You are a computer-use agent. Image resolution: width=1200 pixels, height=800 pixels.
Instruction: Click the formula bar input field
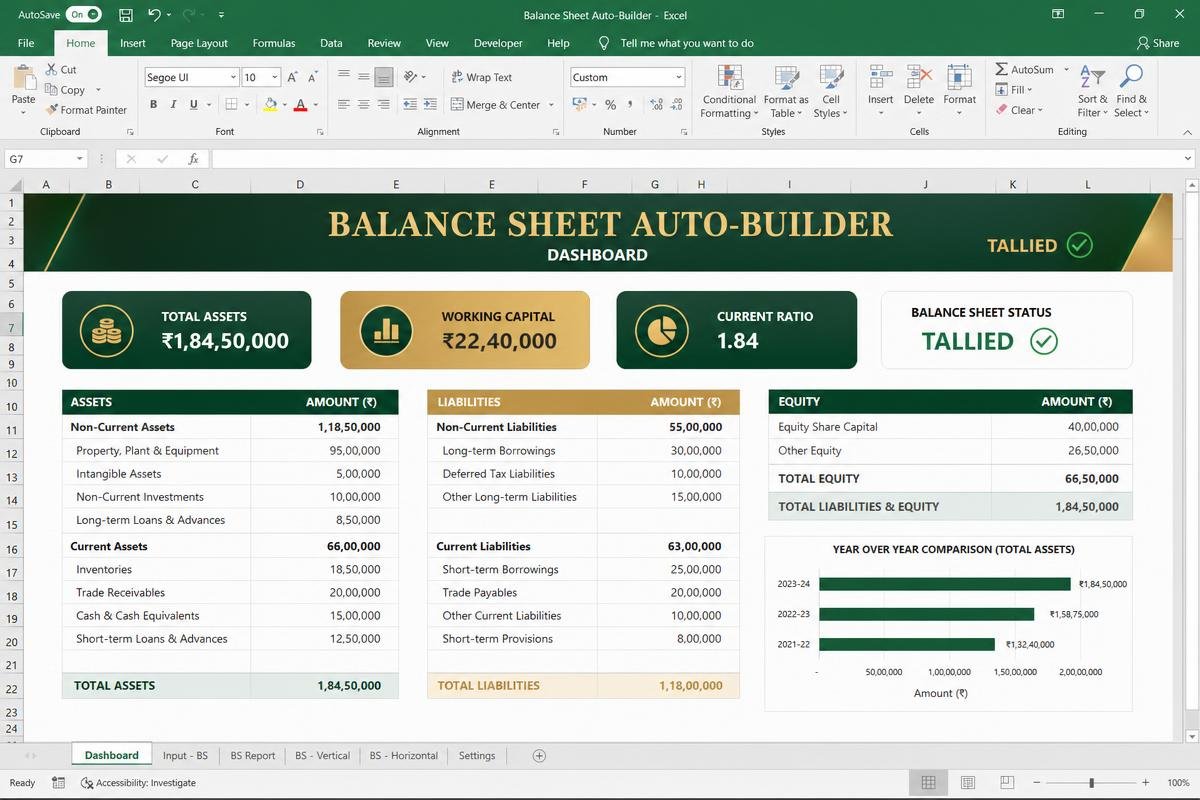[697, 159]
